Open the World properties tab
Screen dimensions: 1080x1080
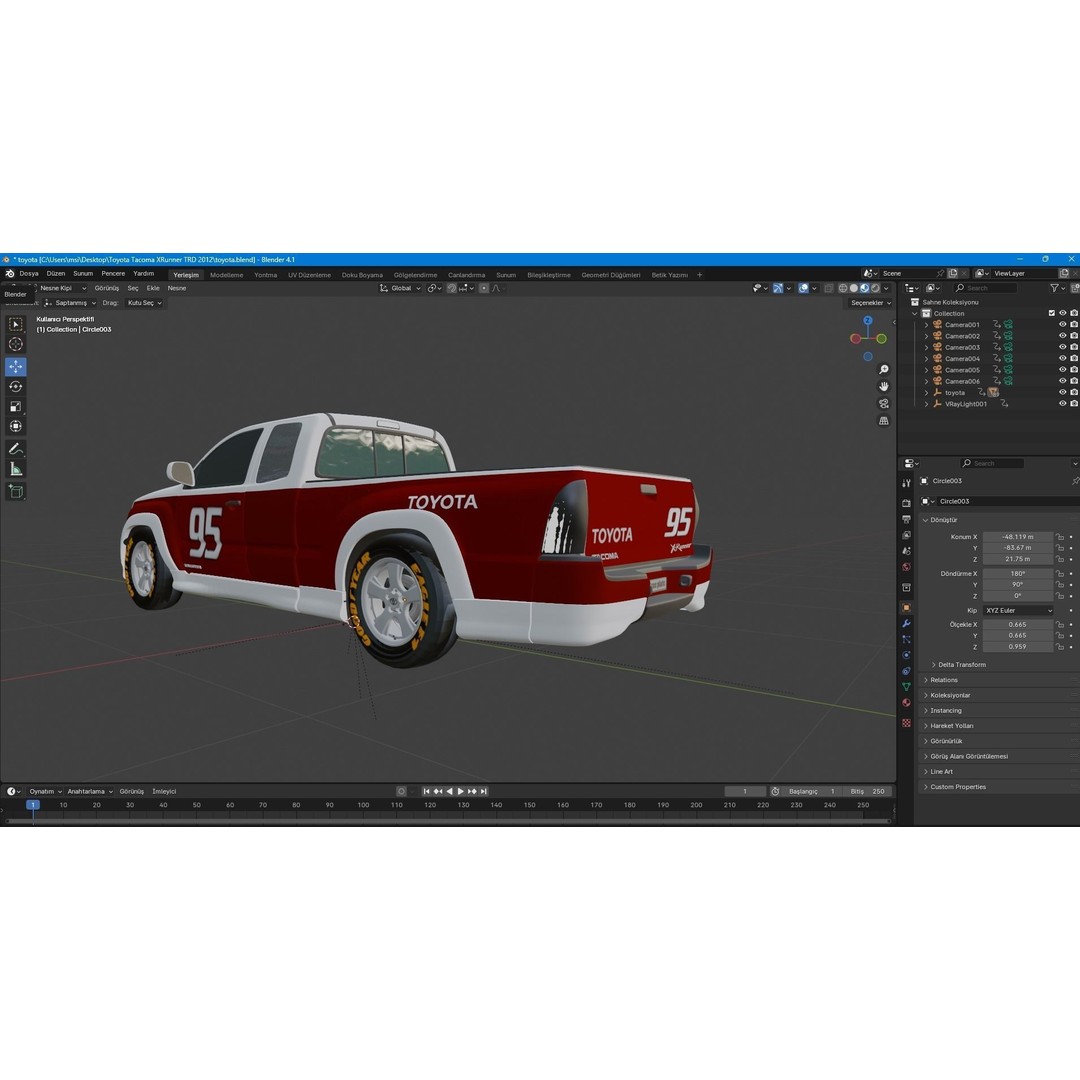click(906, 567)
